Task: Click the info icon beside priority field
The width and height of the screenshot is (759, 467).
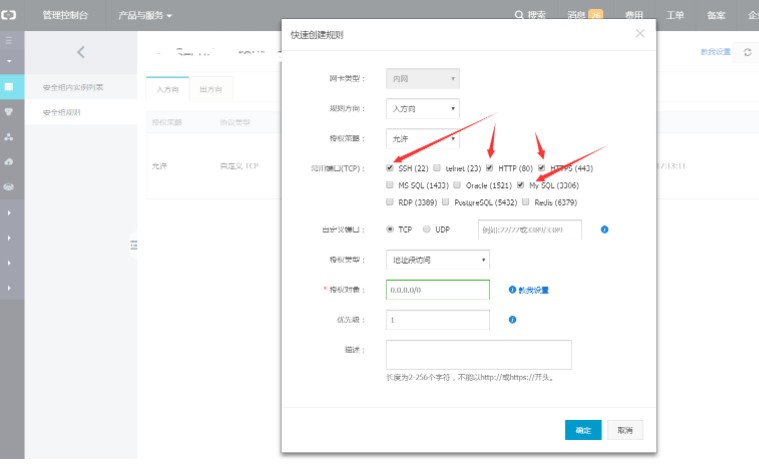Action: (512, 320)
